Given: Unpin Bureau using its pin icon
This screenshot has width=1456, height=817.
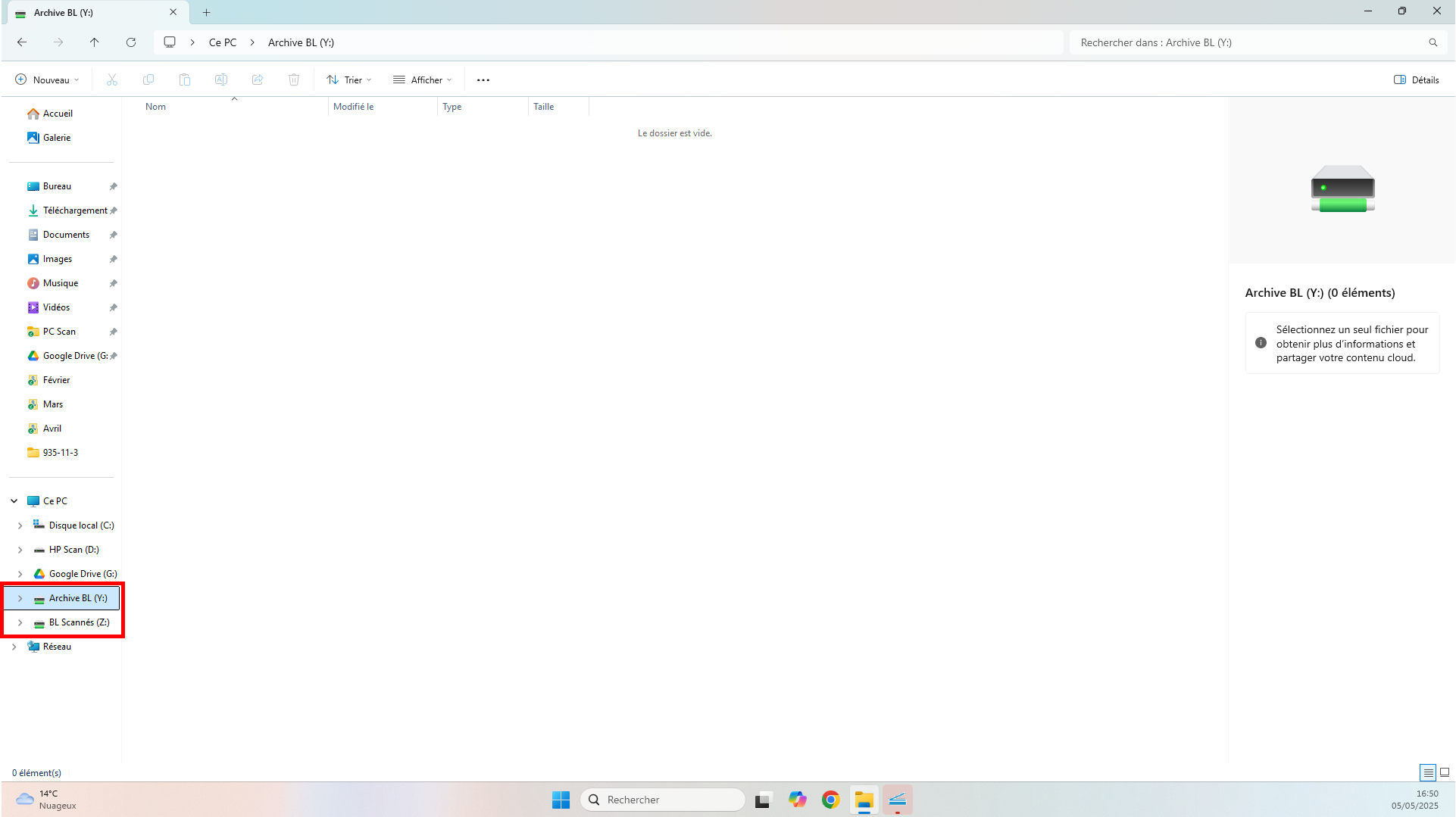Looking at the screenshot, I should [x=113, y=186].
